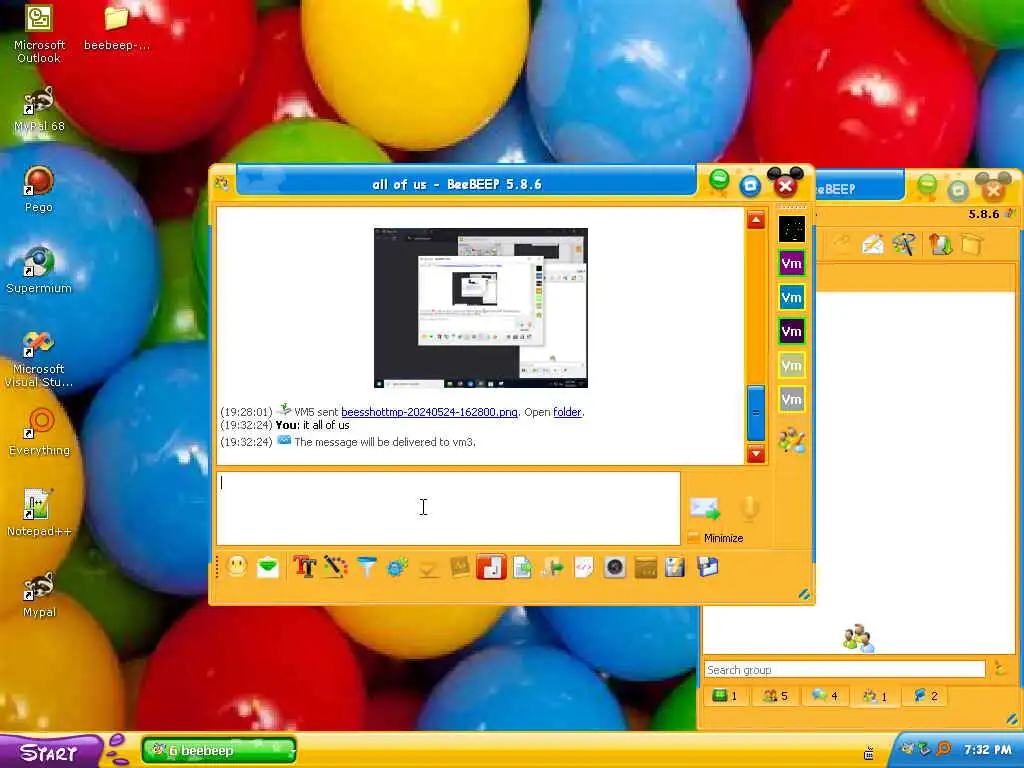1024x768 pixels.
Task: Switch to the blue tab labeled 2
Action: click(926, 696)
